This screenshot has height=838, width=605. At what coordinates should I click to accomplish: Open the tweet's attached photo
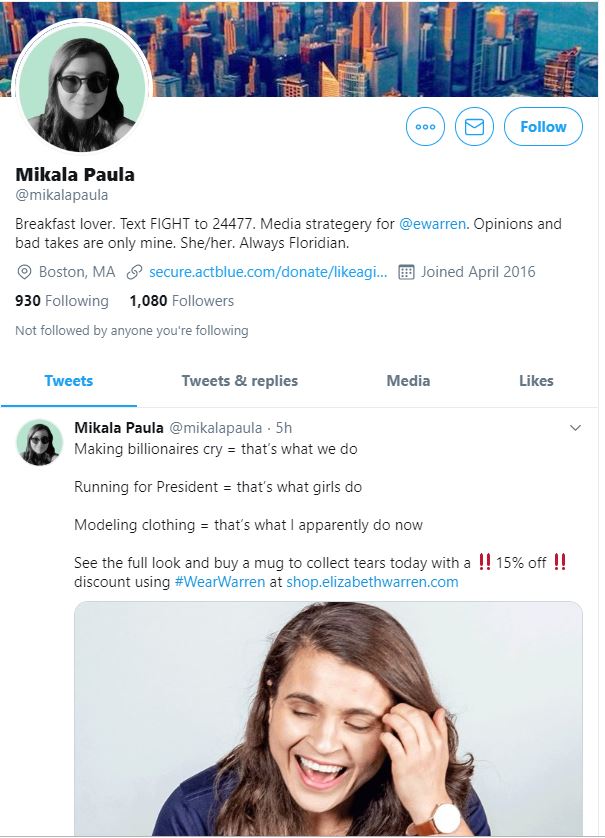328,718
